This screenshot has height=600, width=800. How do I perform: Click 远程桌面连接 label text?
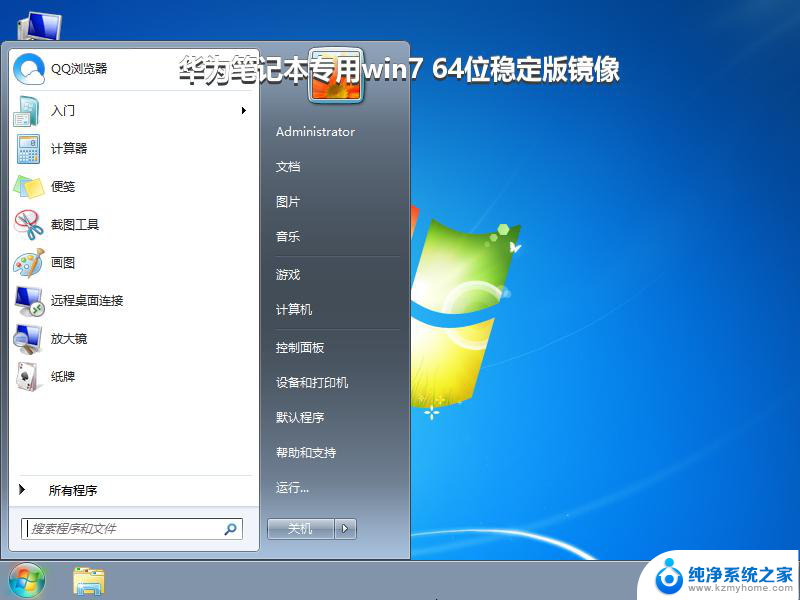[x=87, y=301]
